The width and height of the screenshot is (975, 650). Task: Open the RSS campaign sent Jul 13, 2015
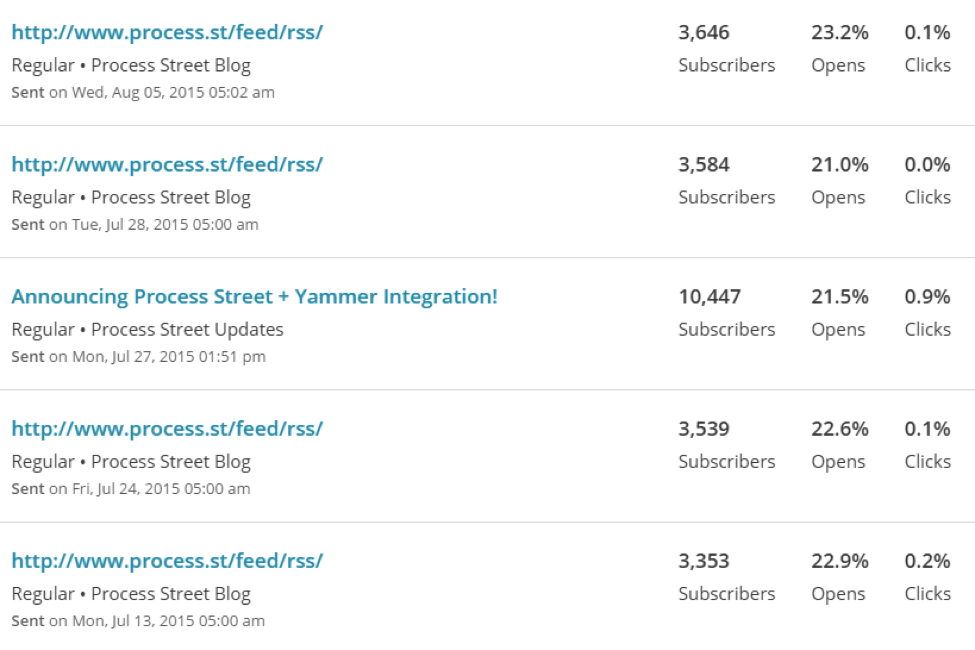[167, 561]
